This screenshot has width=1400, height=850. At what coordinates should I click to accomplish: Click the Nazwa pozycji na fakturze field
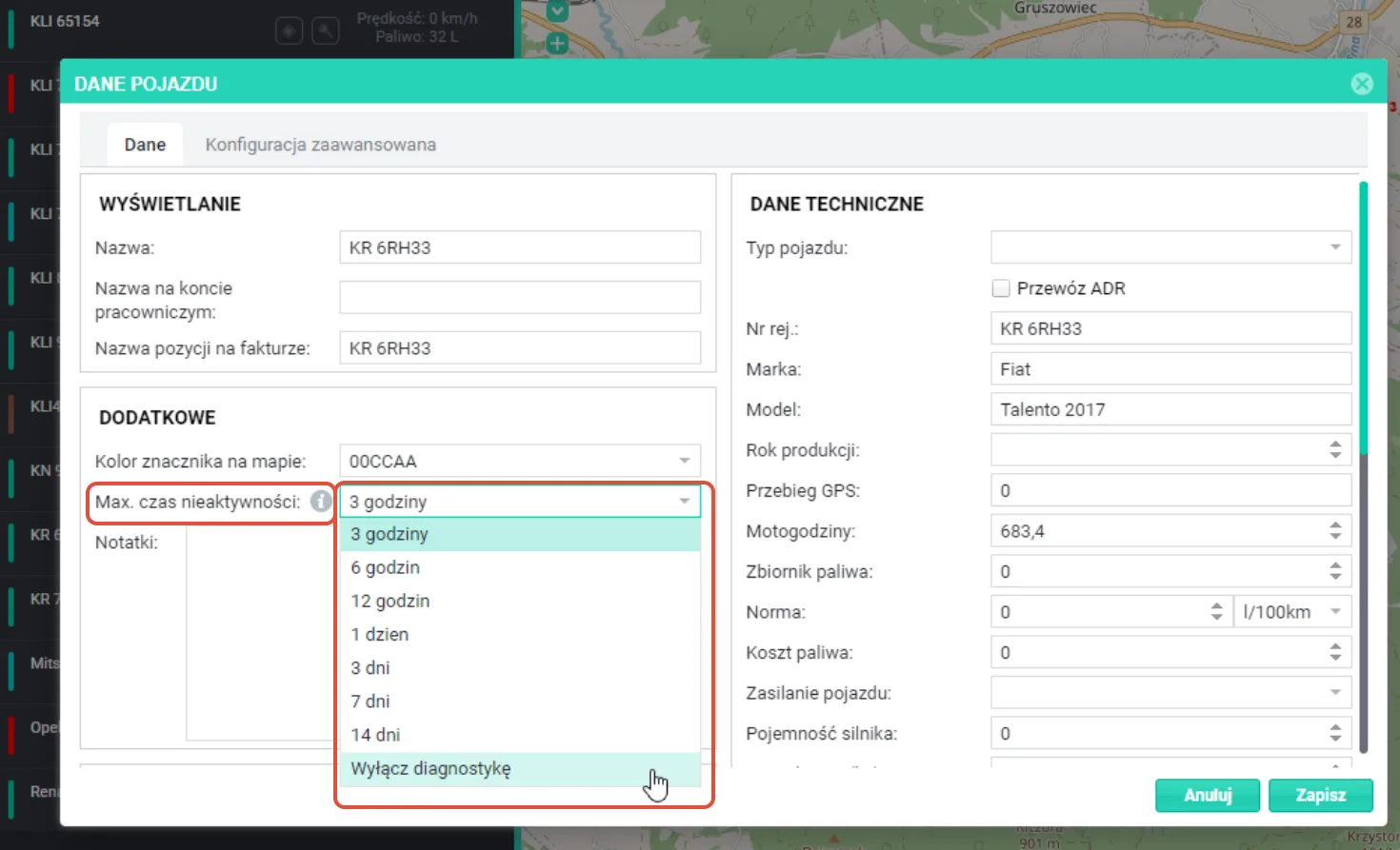(x=520, y=348)
